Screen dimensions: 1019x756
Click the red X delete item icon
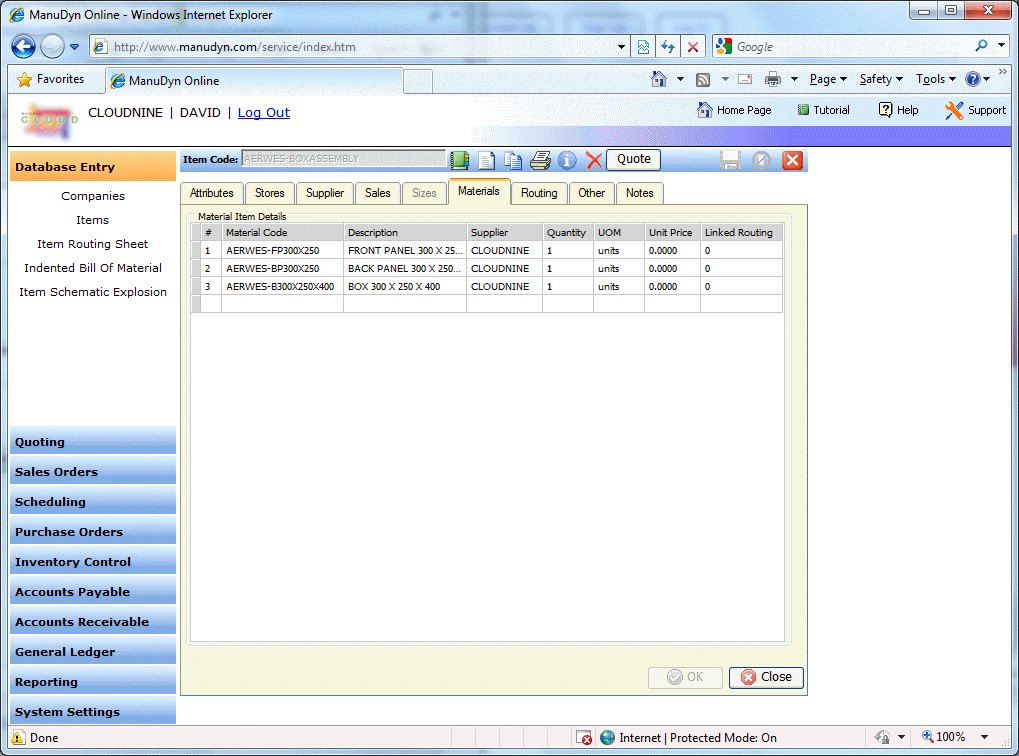pos(593,160)
